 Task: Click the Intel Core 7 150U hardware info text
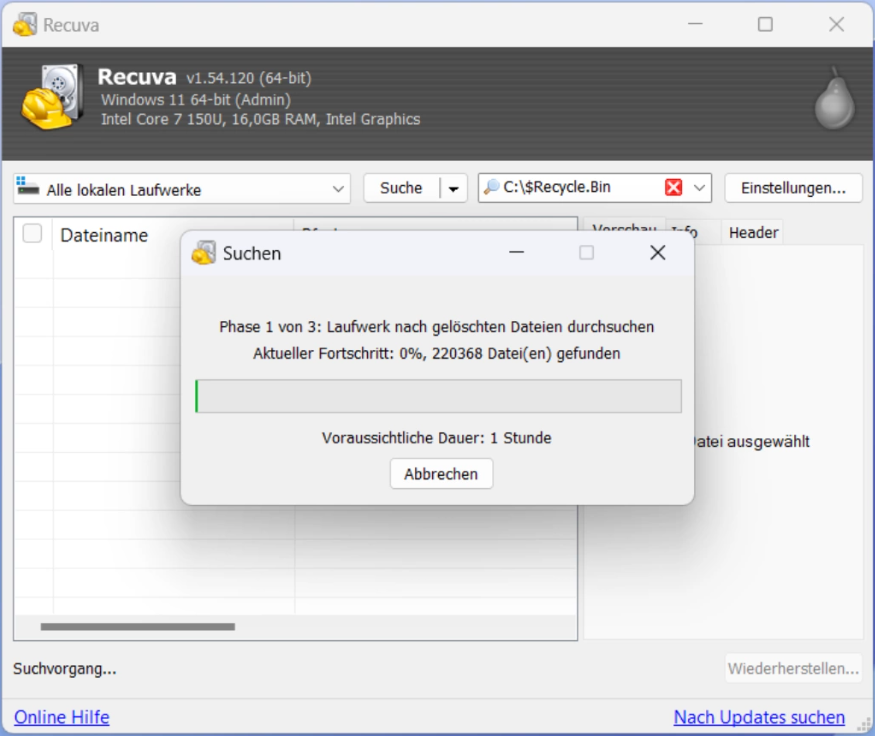(261, 119)
